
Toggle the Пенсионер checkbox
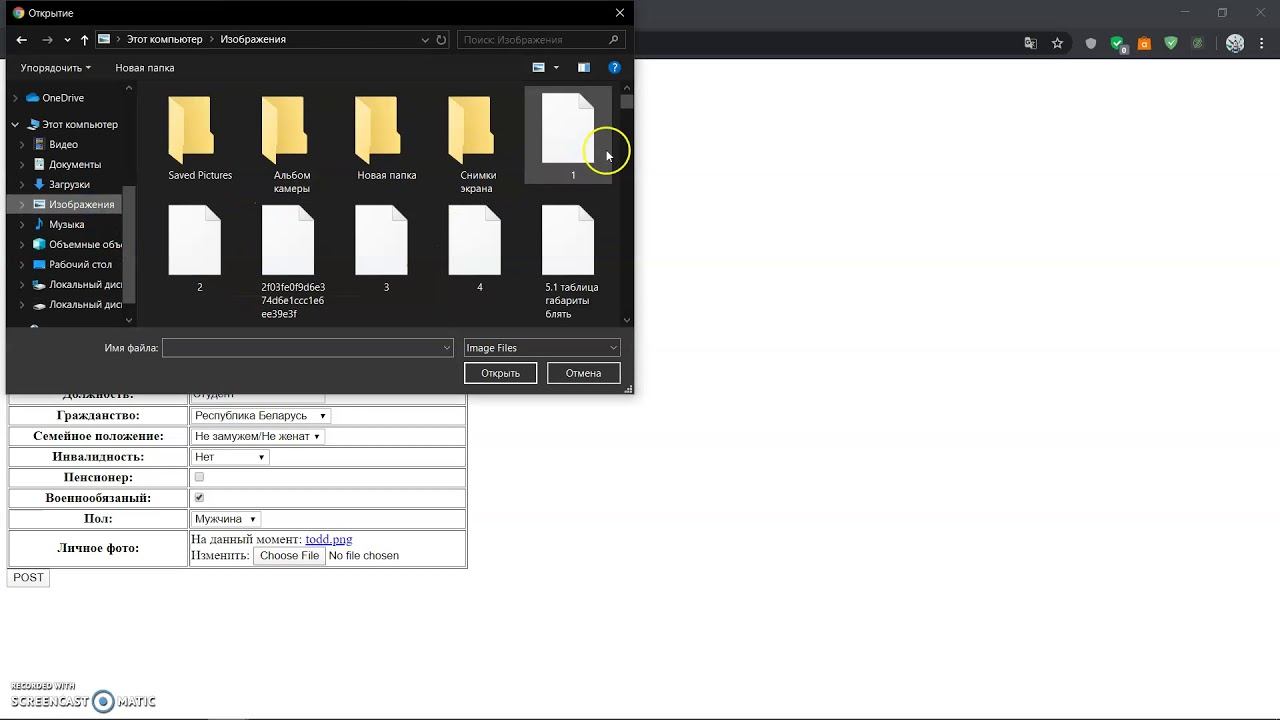[x=199, y=477]
